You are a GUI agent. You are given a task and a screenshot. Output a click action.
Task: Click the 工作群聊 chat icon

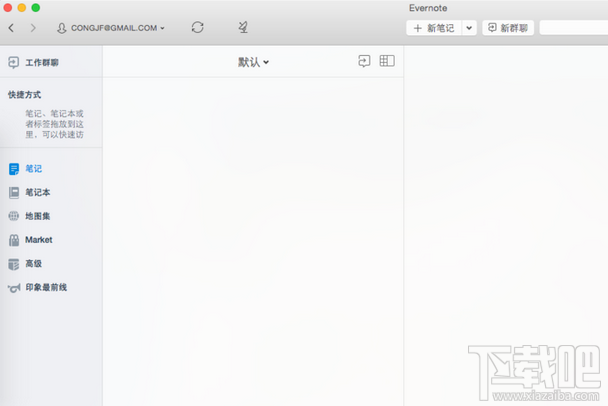(14, 62)
